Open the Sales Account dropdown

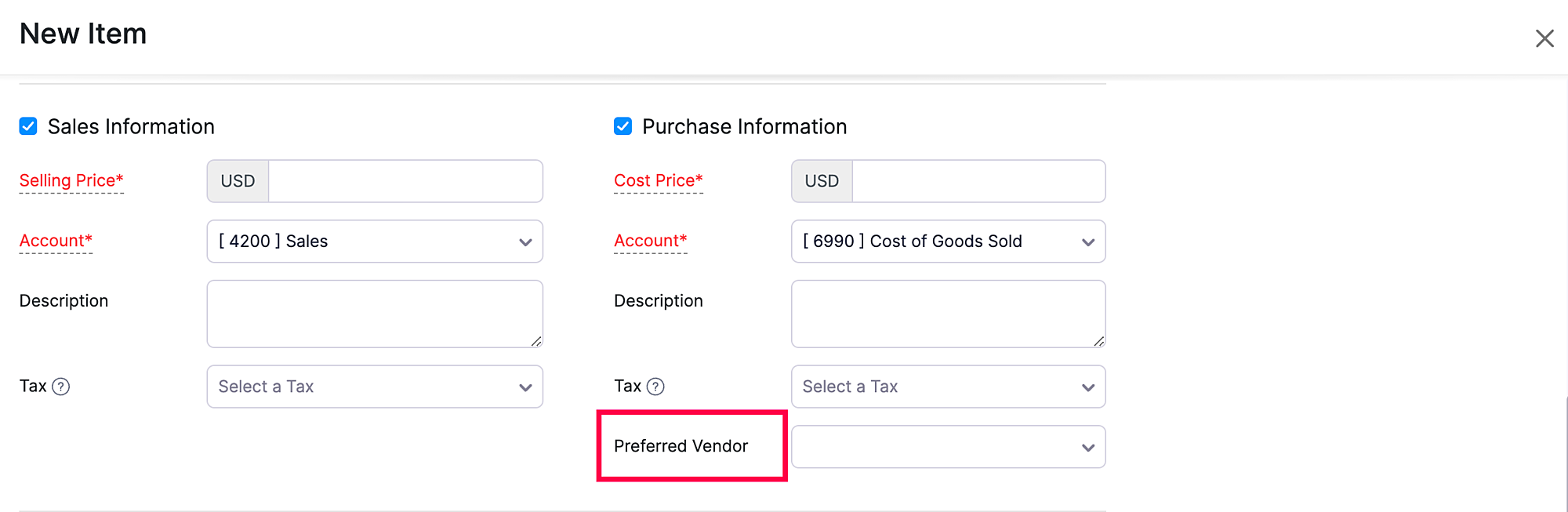pyautogui.click(x=375, y=241)
